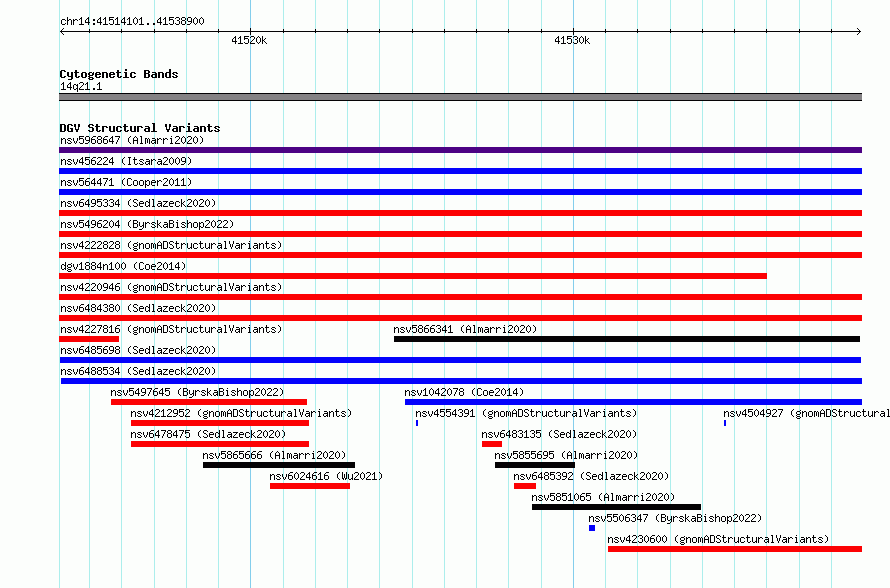Click the red nsv6495334 variant bar
The width and height of the screenshot is (890, 588).
point(460,213)
